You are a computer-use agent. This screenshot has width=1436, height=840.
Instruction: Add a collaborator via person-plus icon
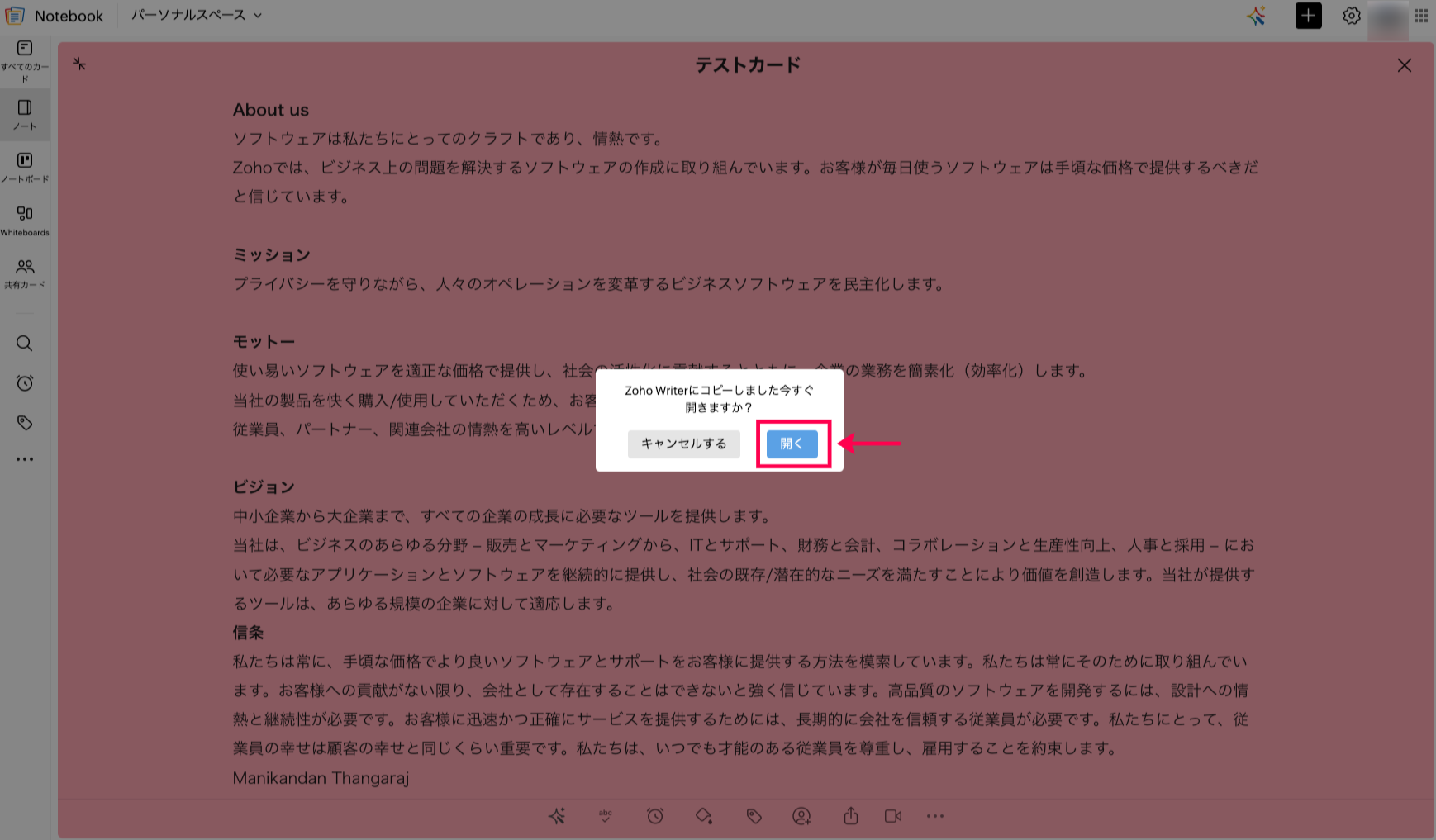click(801, 816)
